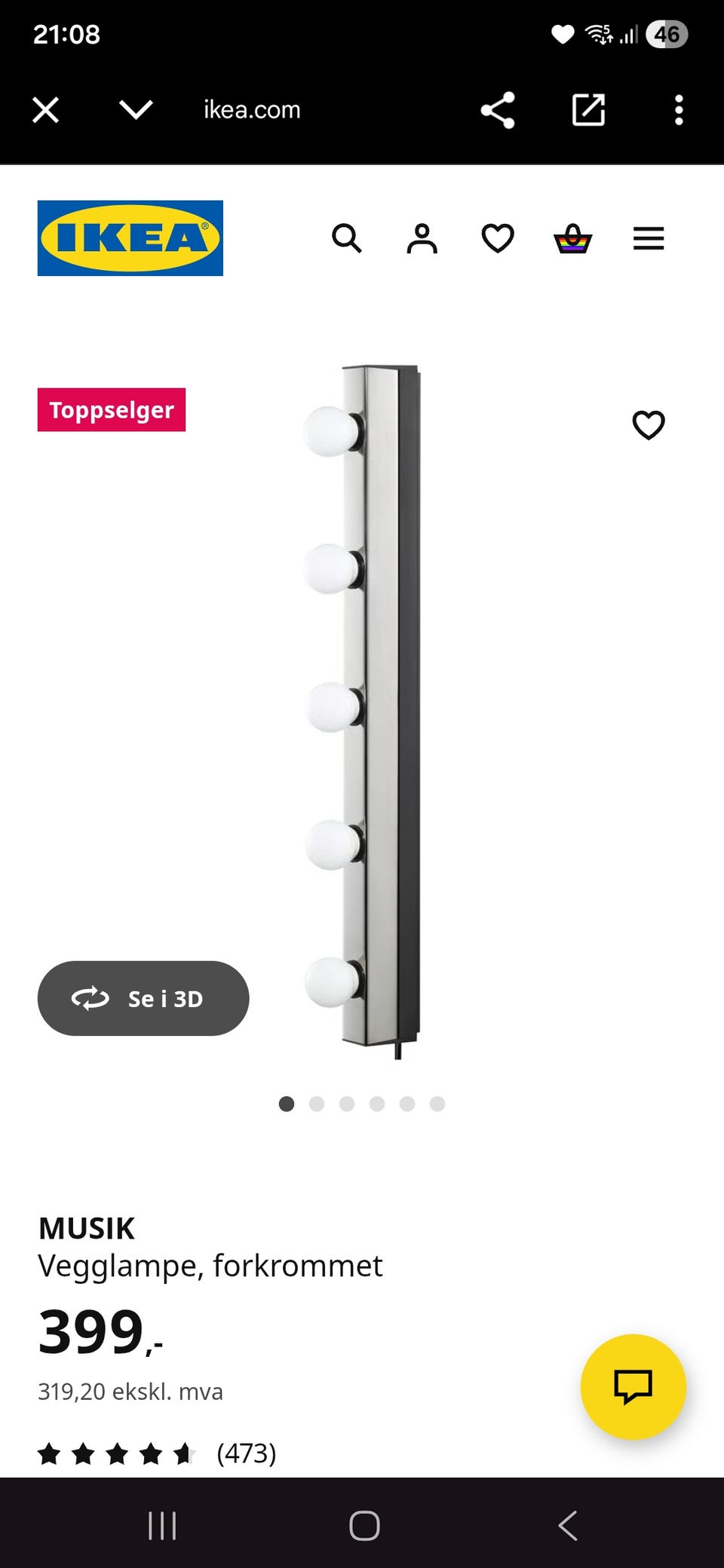
Task: Open the favorites heart in header
Action: pos(498,238)
